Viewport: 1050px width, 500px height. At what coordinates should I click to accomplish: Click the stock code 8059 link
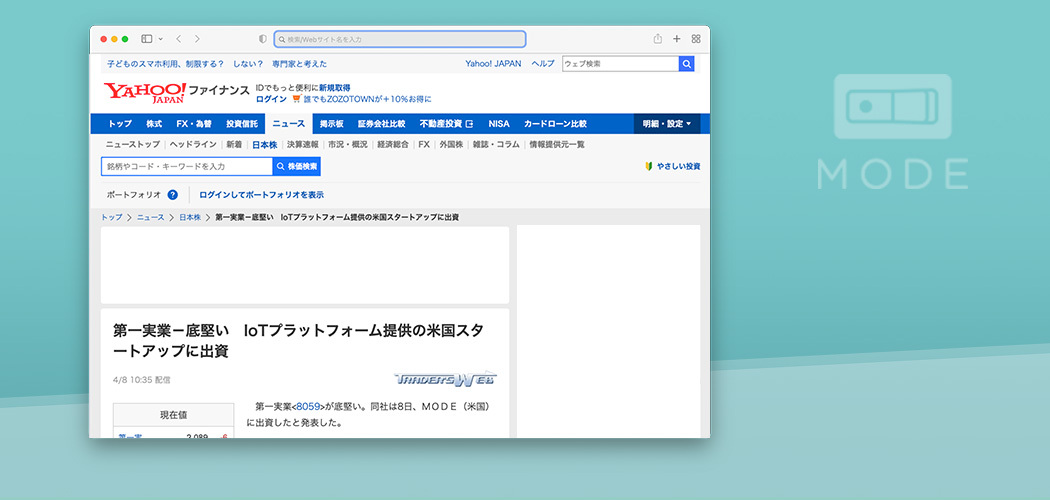308,407
